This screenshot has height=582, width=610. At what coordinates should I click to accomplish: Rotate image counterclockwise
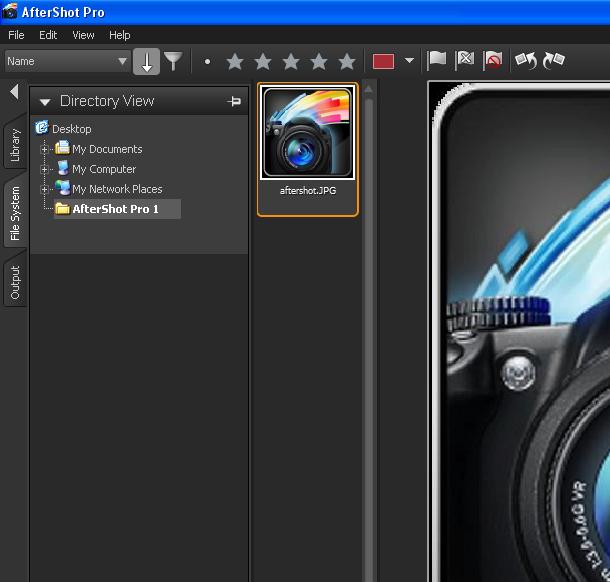(526, 61)
